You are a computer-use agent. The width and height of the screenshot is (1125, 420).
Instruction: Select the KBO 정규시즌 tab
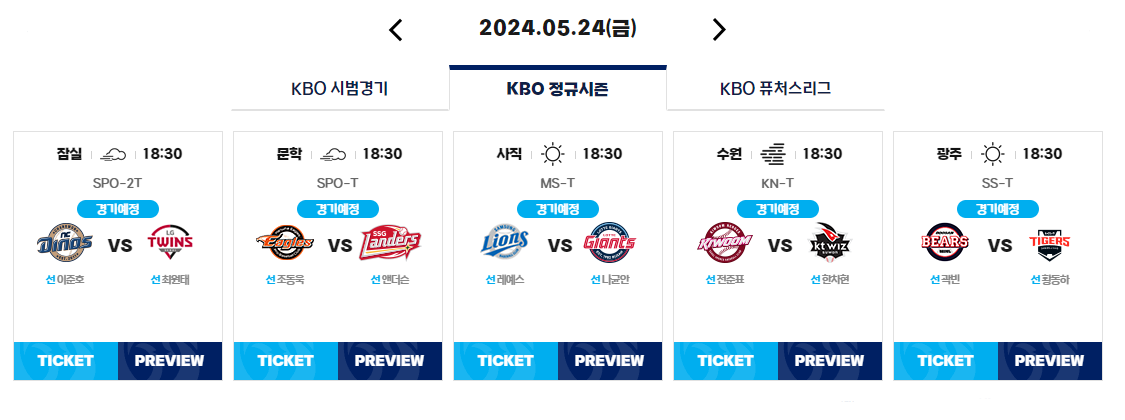(558, 88)
